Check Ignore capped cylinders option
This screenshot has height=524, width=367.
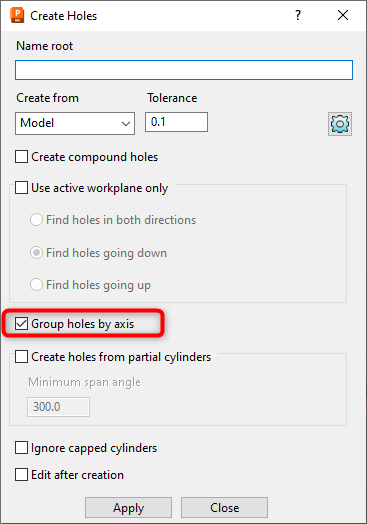coord(21,448)
